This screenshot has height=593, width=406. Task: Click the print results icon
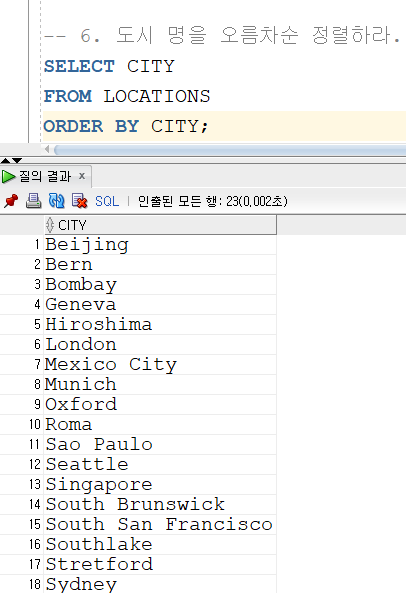tap(33, 201)
